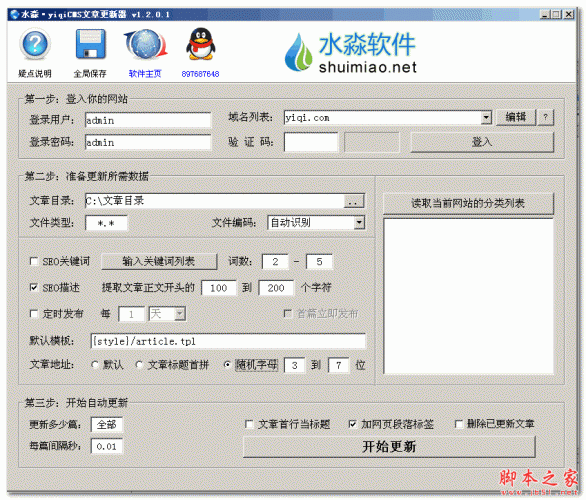This screenshot has width=586, height=500.
Task: Click 输入关键词列表 button
Action: click(x=159, y=261)
